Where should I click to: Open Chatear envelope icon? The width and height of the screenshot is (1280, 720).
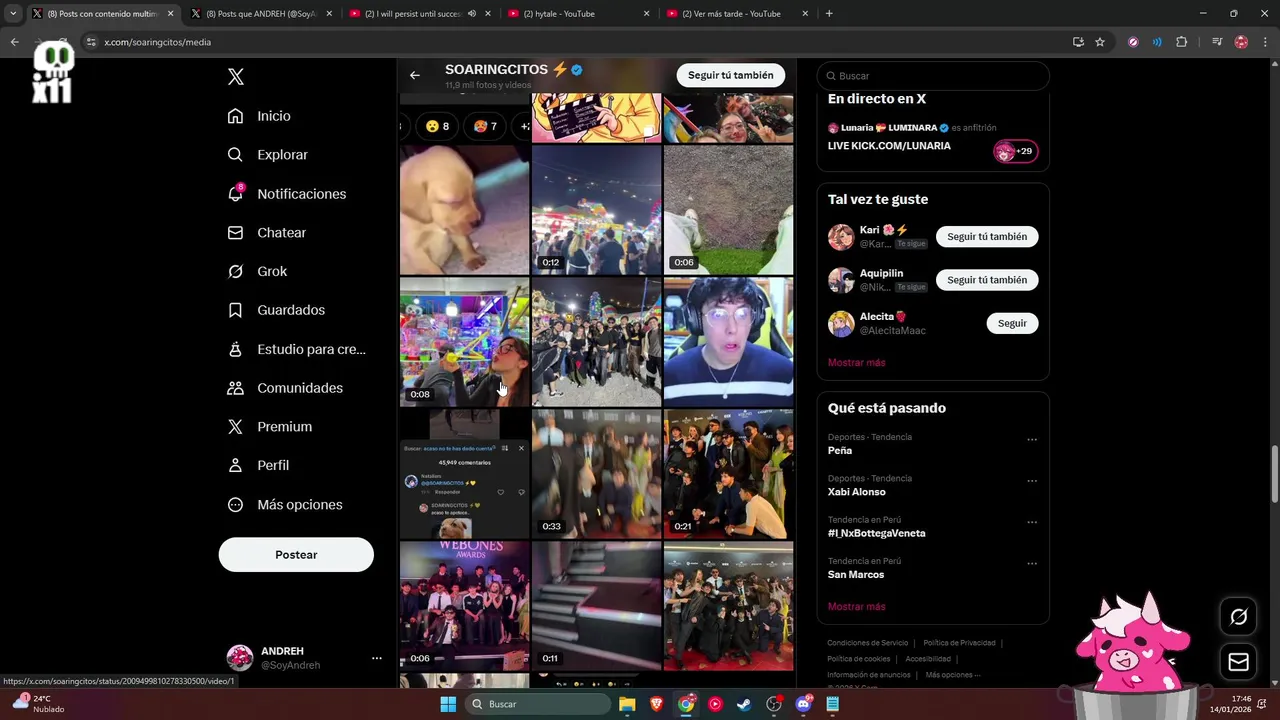[x=235, y=232]
